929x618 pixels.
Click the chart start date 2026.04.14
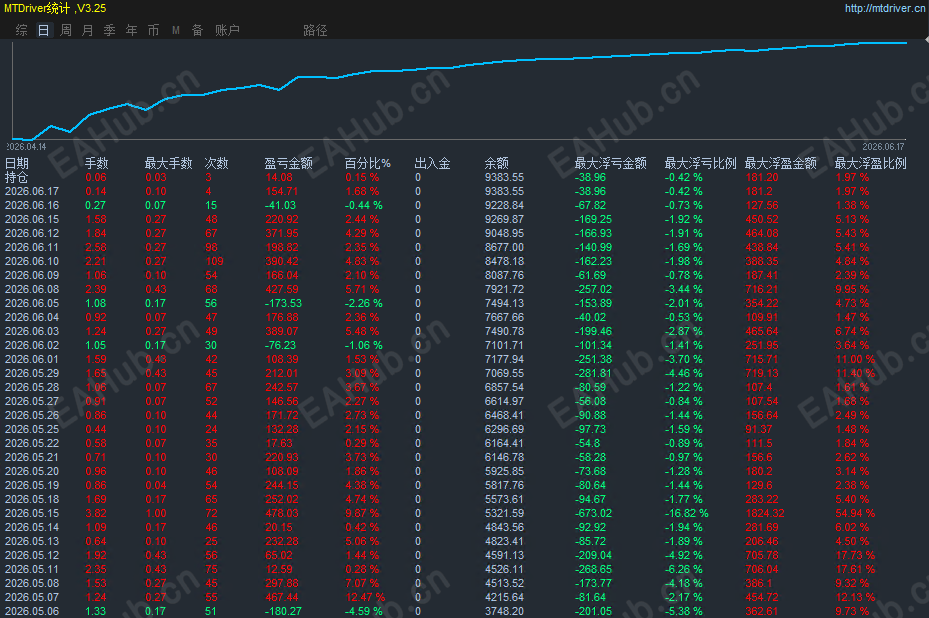pos(26,146)
